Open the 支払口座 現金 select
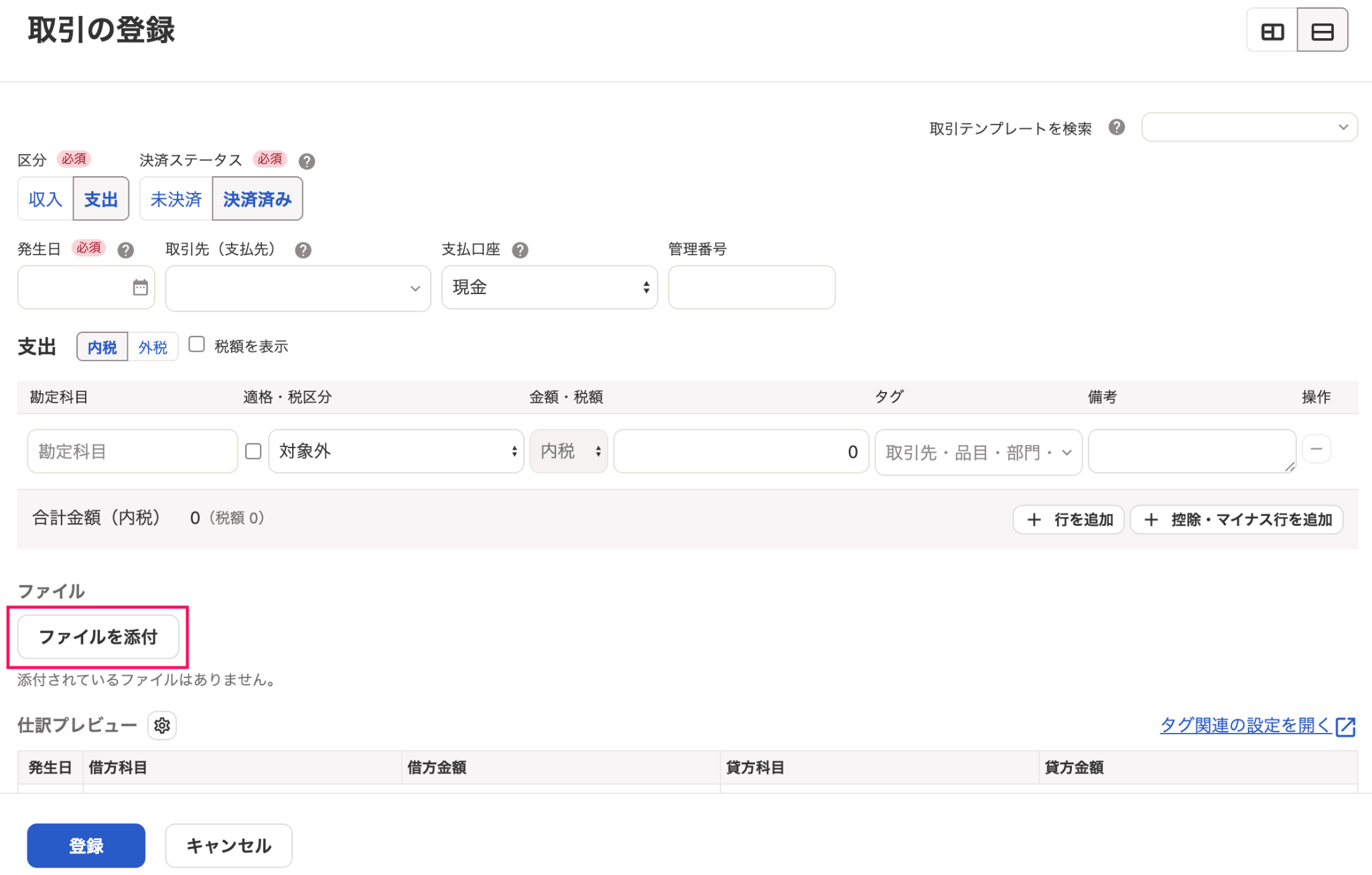Image resolution: width=1372 pixels, height=875 pixels. coord(549,287)
